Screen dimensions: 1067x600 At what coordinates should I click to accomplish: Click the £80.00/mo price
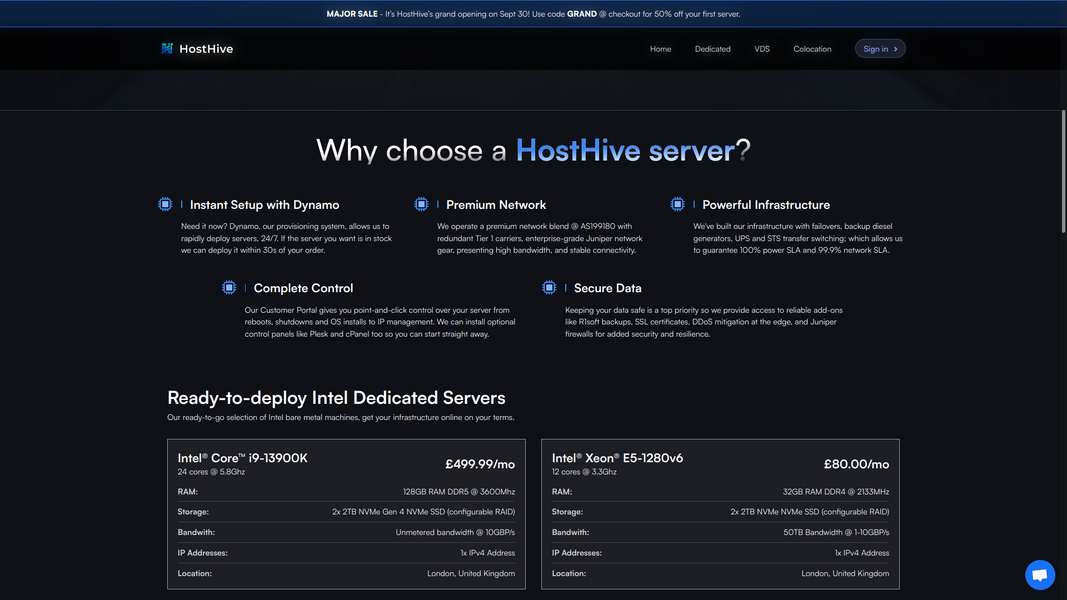[x=856, y=464]
